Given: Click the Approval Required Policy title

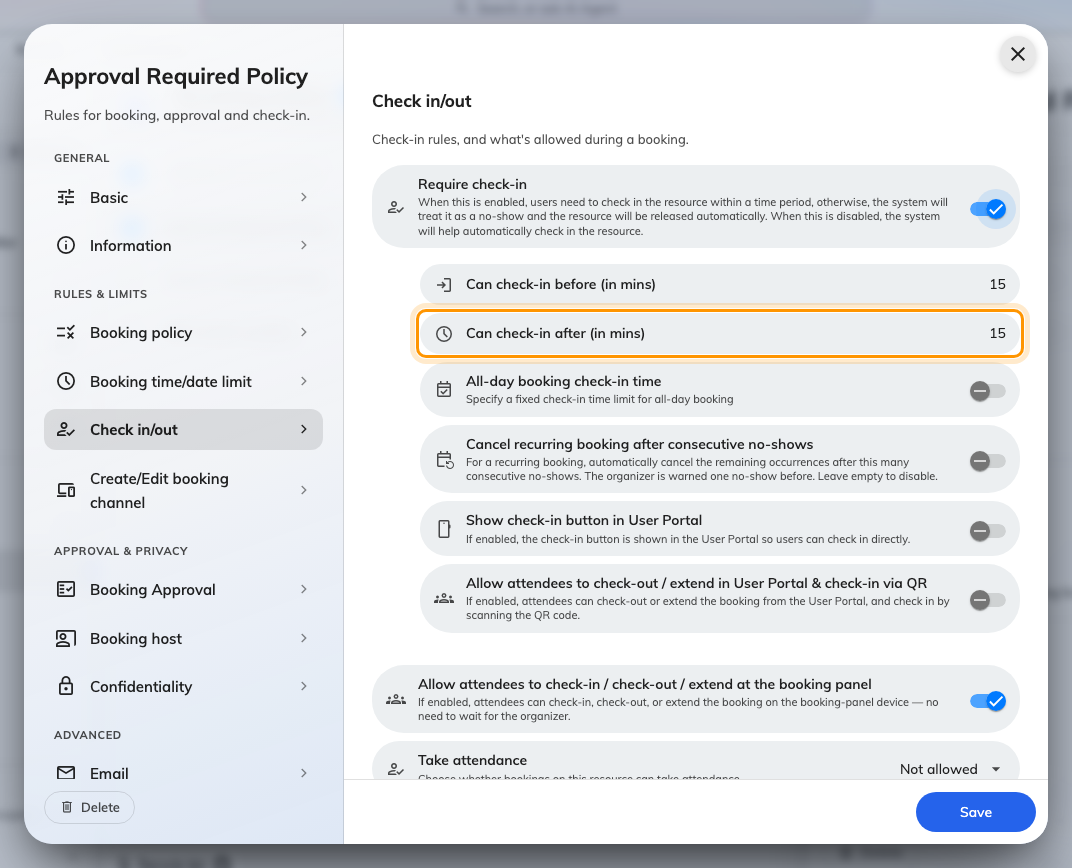Looking at the screenshot, I should pyautogui.click(x=176, y=77).
